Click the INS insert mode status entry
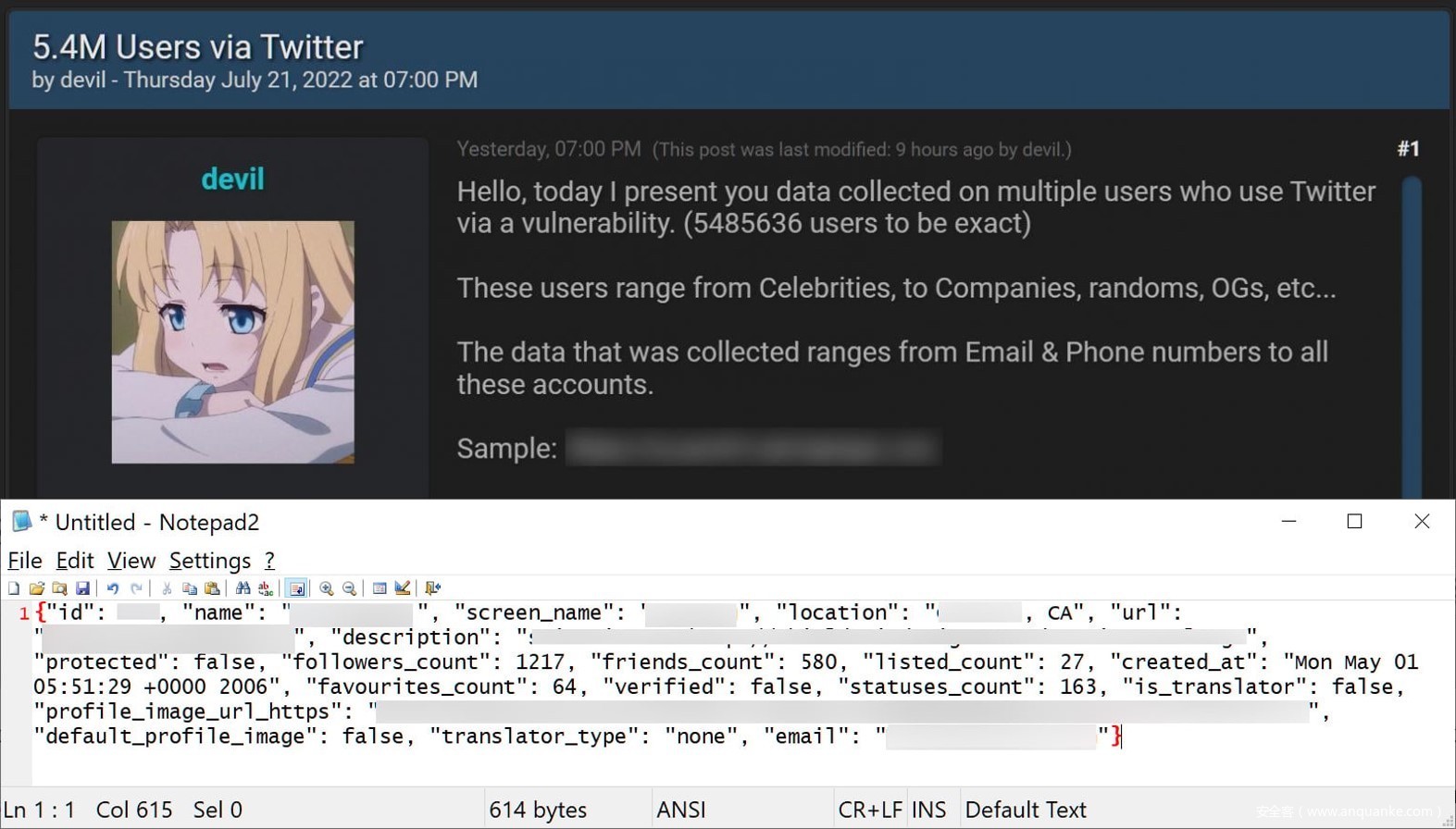The height and width of the screenshot is (829, 1456). pyautogui.click(x=929, y=810)
